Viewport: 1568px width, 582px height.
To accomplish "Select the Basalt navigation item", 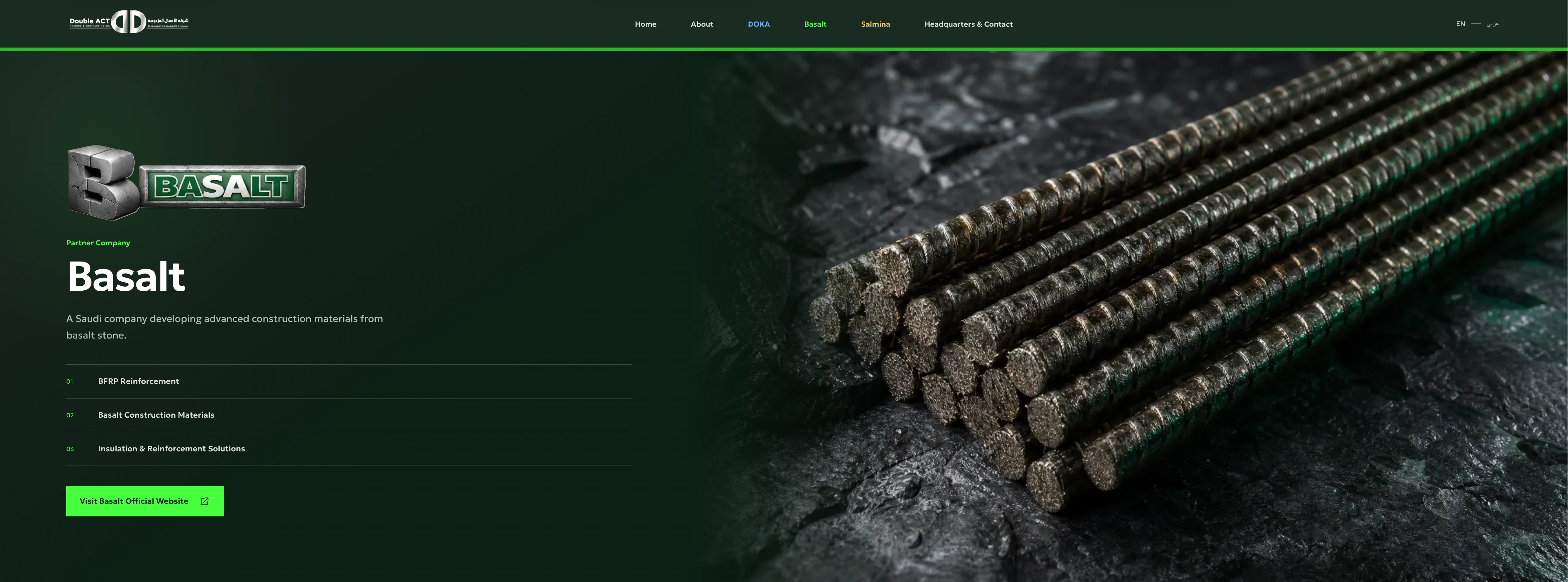I will [815, 24].
